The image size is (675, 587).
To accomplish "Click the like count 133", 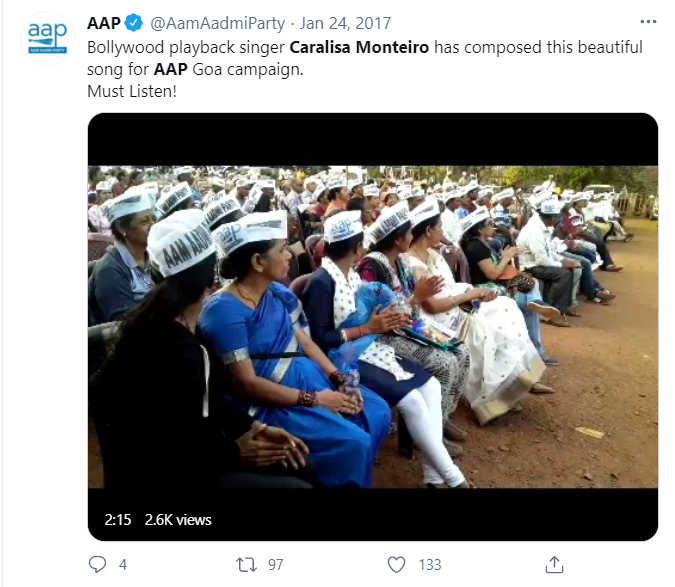I will click(x=429, y=565).
